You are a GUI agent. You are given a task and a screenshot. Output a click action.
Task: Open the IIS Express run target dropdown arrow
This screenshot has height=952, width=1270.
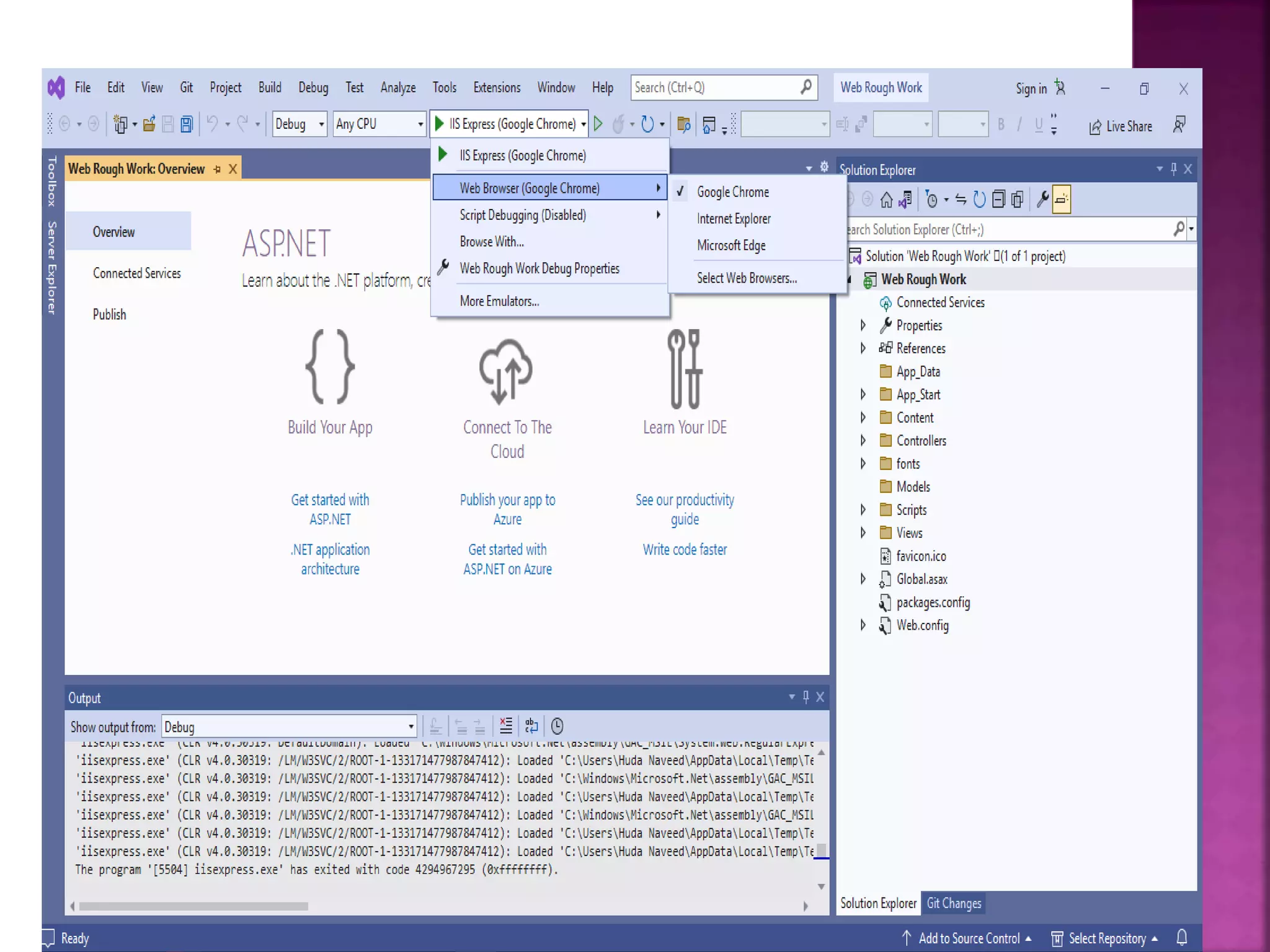pos(584,125)
